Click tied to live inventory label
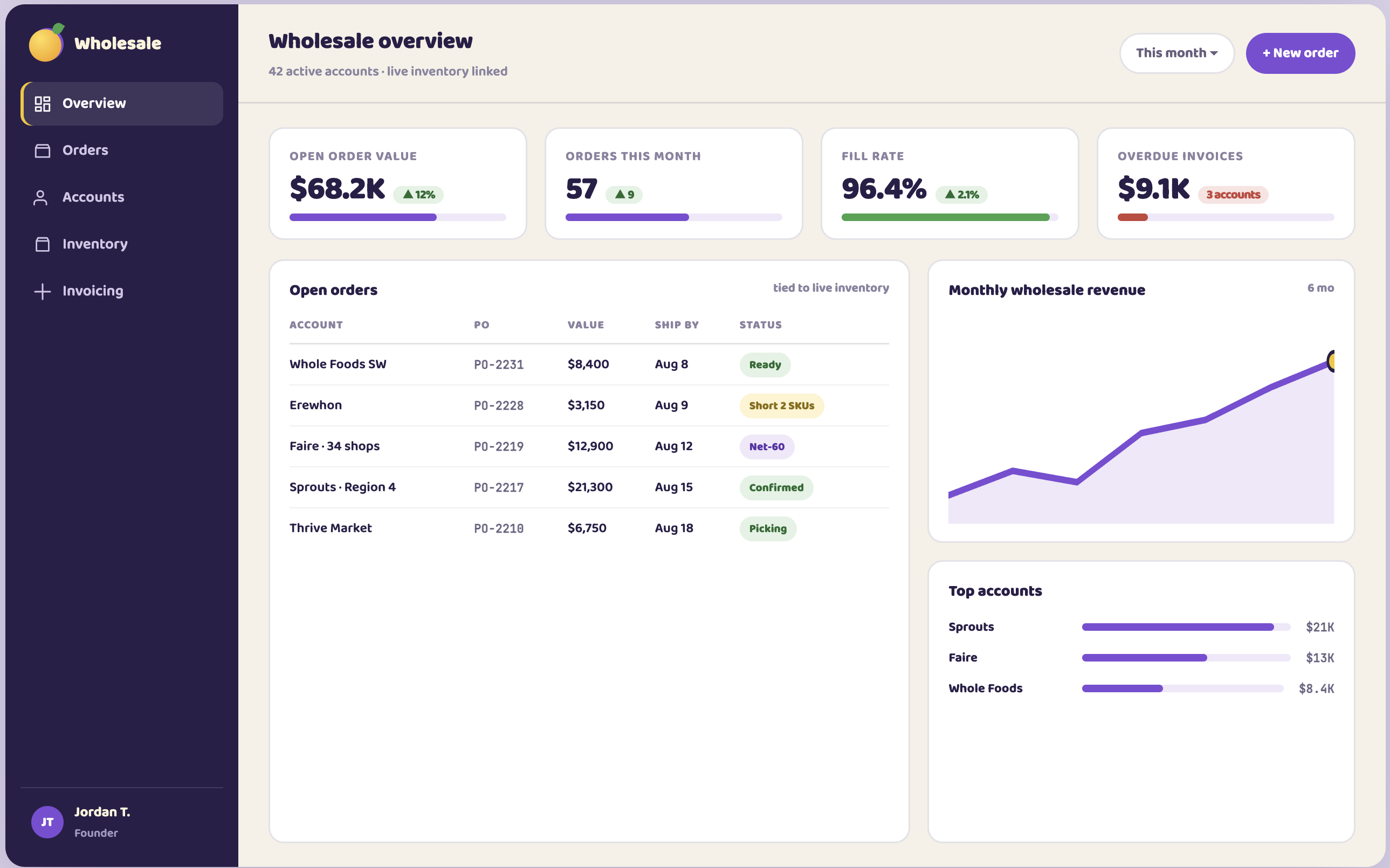The height and width of the screenshot is (868, 1390). point(831,287)
